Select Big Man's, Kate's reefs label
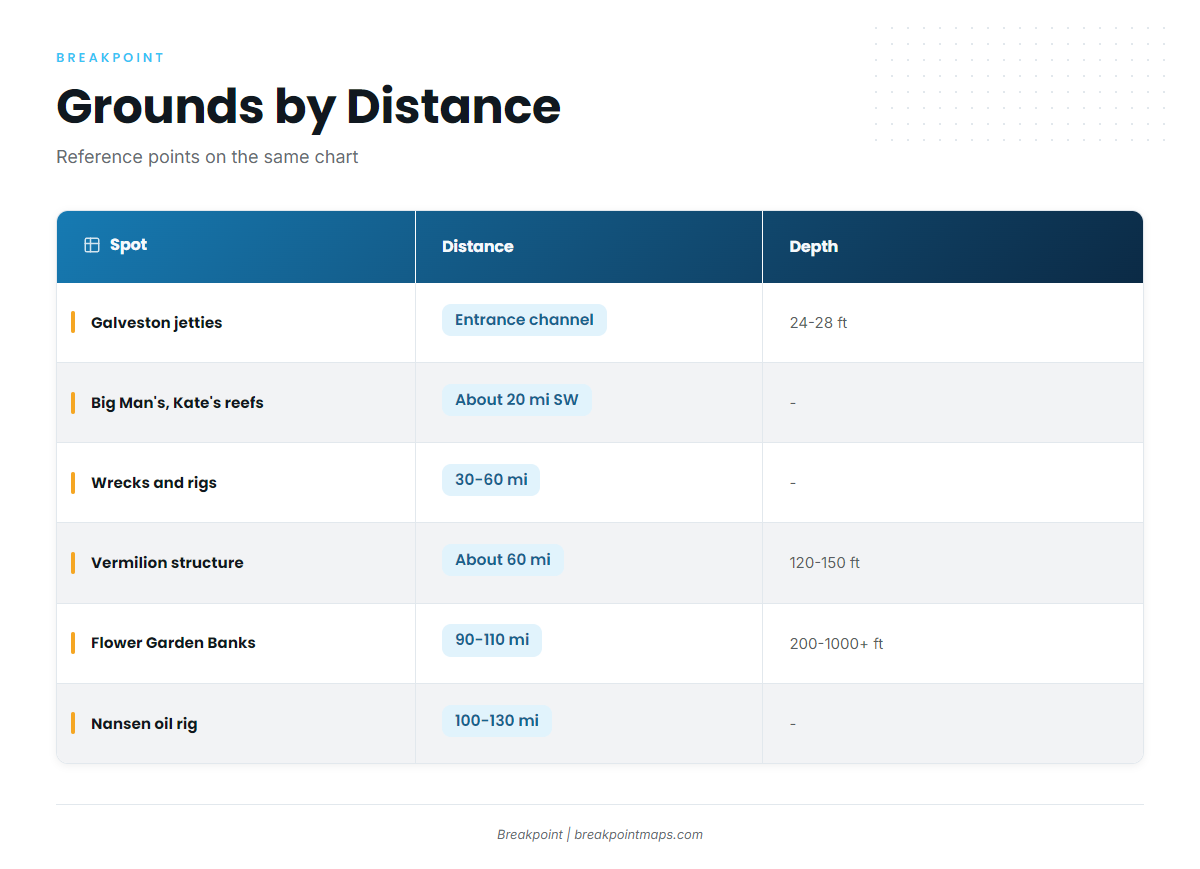Image resolution: width=1200 pixels, height=869 pixels. coord(177,403)
